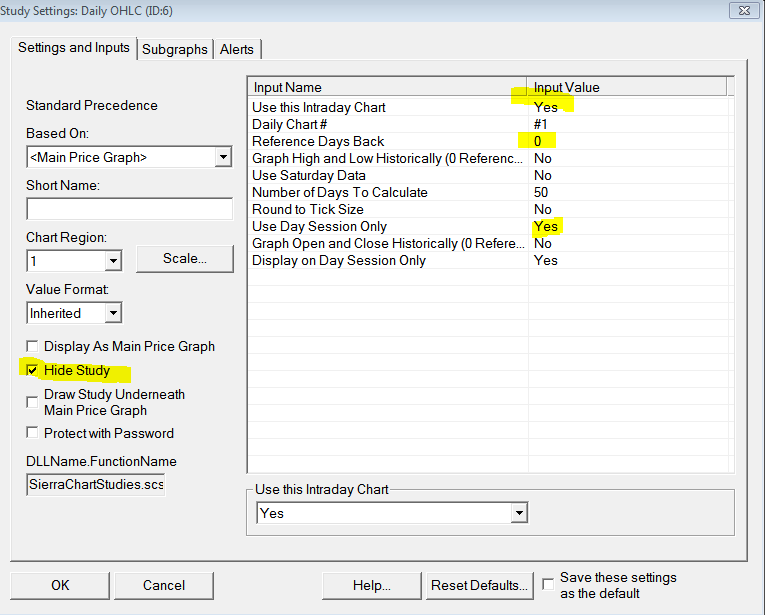Image resolution: width=765 pixels, height=615 pixels.
Task: Select the Round to Tick Size row
Action: point(490,210)
